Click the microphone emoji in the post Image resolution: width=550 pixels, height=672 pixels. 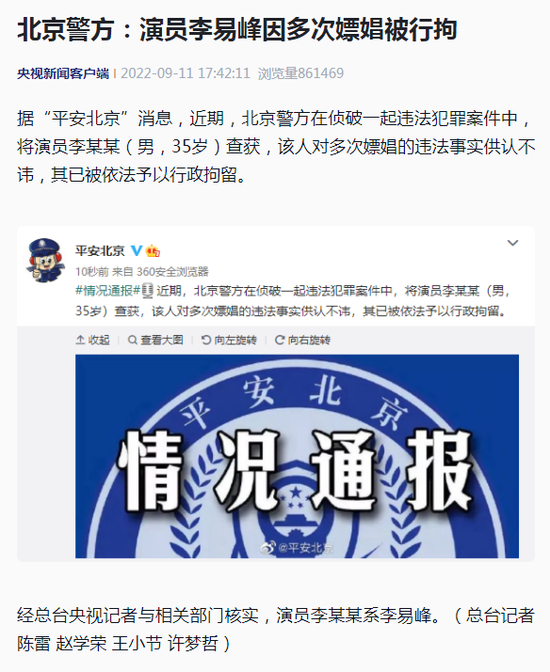147,291
